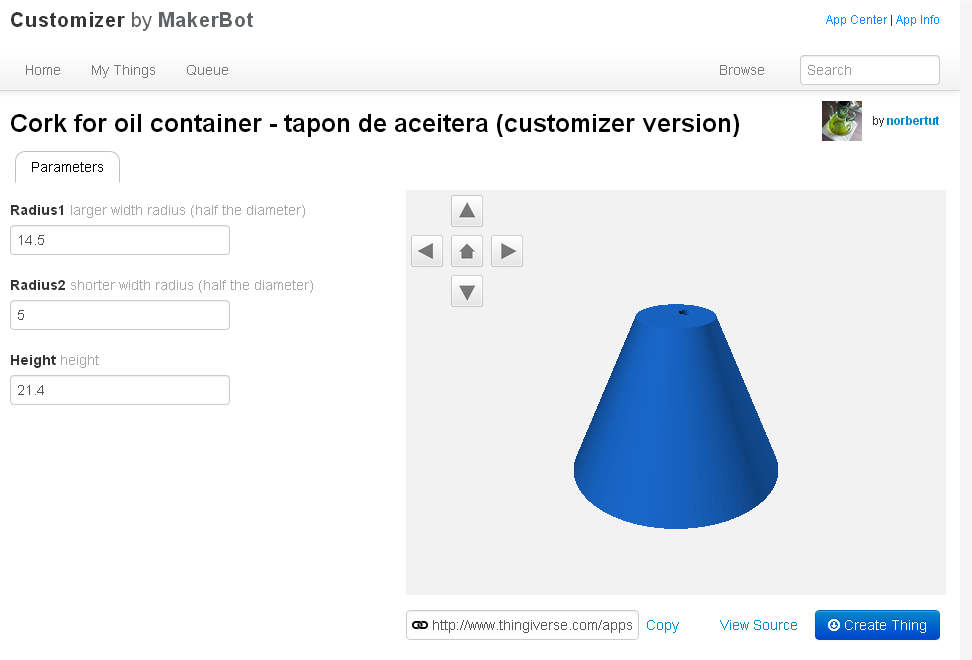972x660 pixels.
Task: Click the author avatar thumbnail
Action: 841,121
